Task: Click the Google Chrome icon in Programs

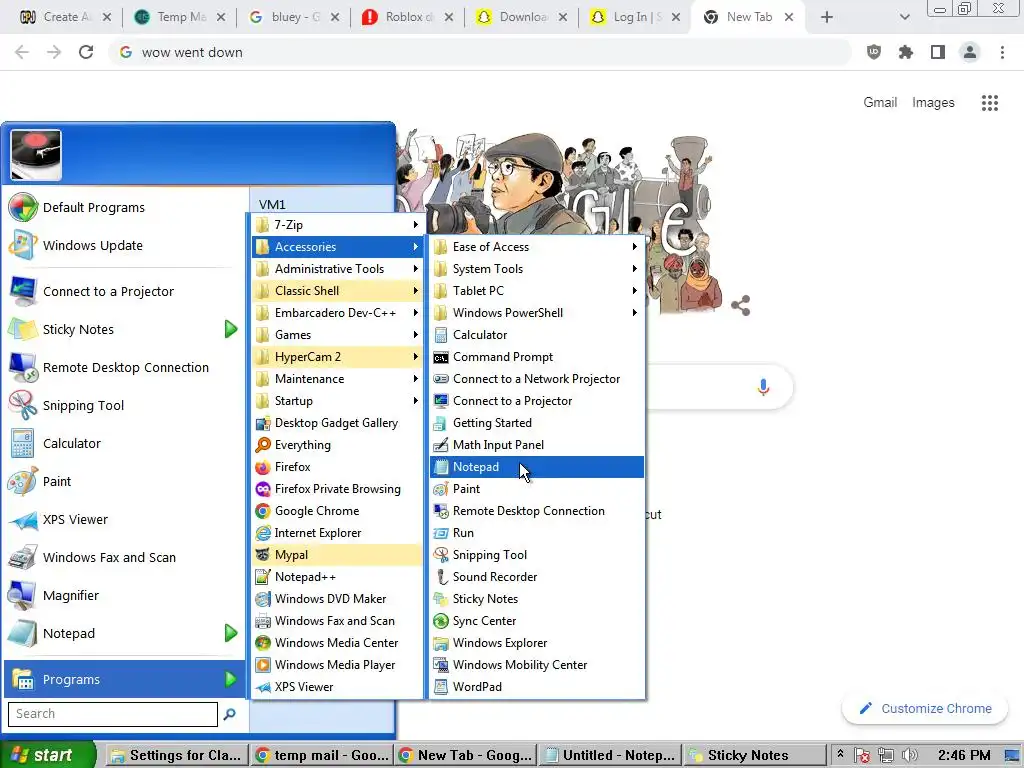Action: click(263, 511)
